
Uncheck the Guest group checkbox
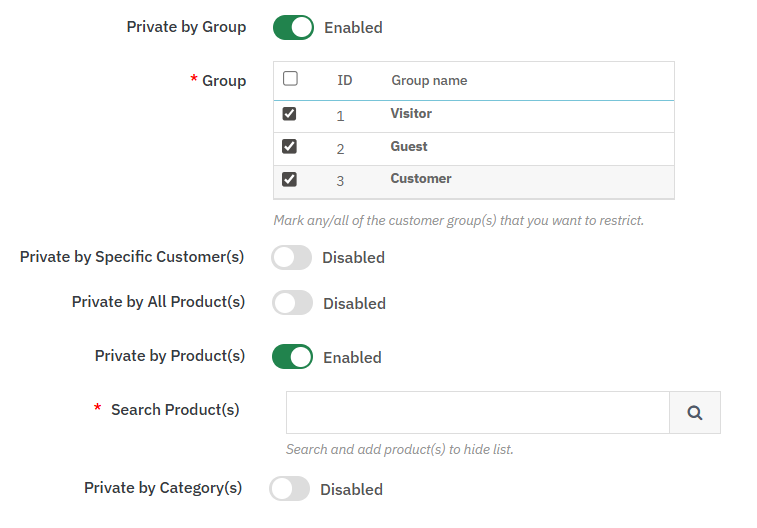[x=290, y=147]
